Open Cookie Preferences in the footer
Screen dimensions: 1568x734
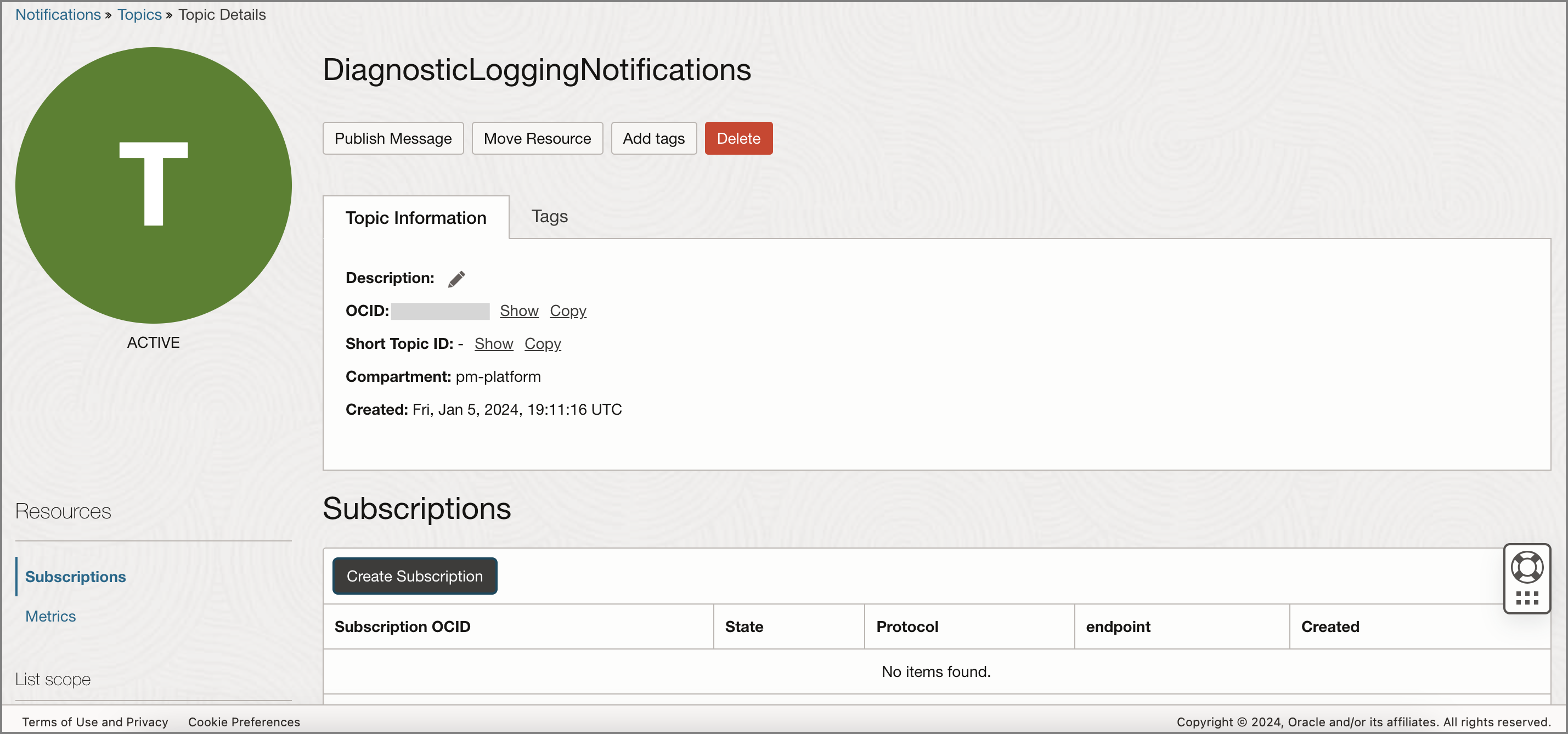[243, 722]
